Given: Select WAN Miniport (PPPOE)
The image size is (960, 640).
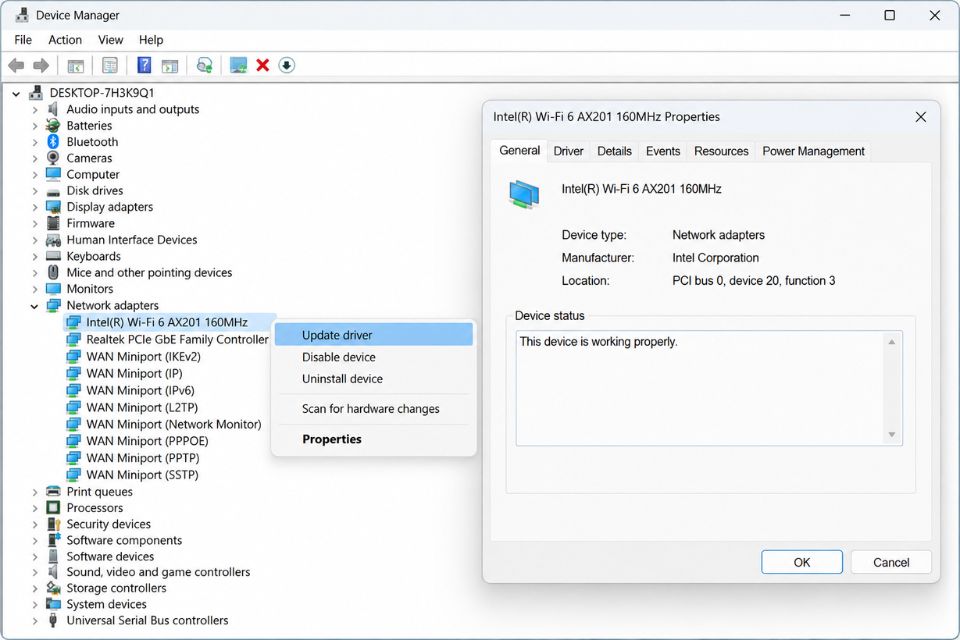Looking at the screenshot, I should [147, 441].
